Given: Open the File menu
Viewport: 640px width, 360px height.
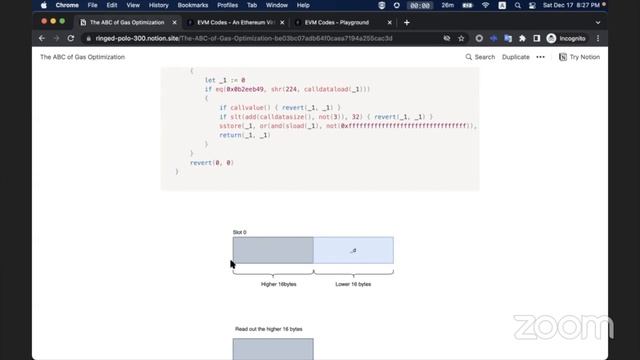Looking at the screenshot, I should (x=93, y=5).
